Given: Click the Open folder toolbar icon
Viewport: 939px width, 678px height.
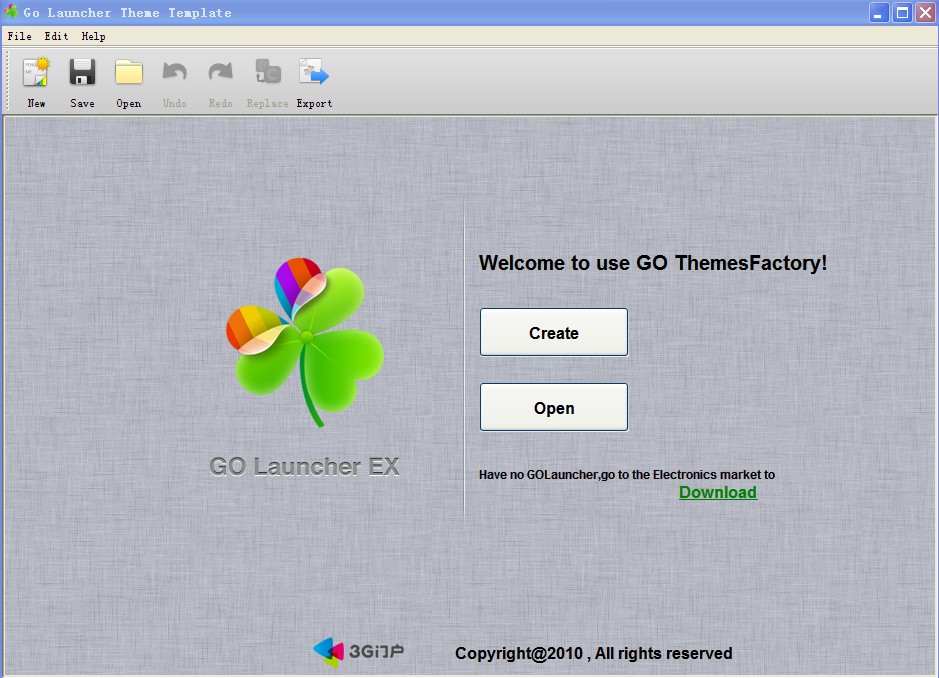Looking at the screenshot, I should tap(129, 72).
